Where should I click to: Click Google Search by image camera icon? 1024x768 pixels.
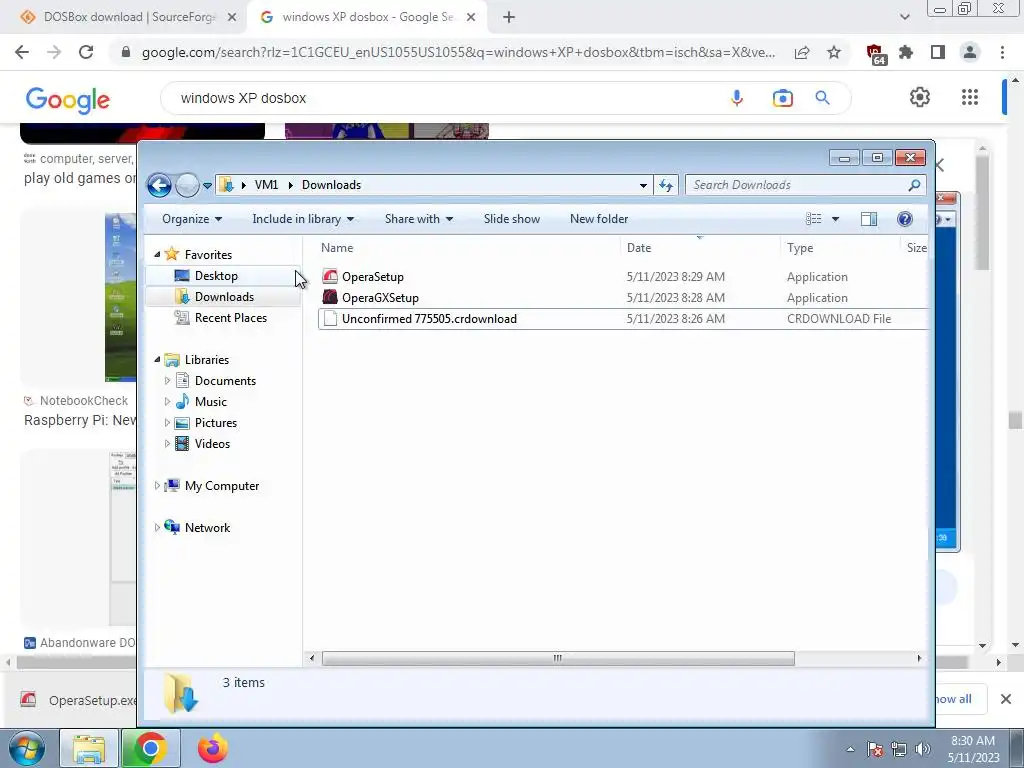[782, 98]
